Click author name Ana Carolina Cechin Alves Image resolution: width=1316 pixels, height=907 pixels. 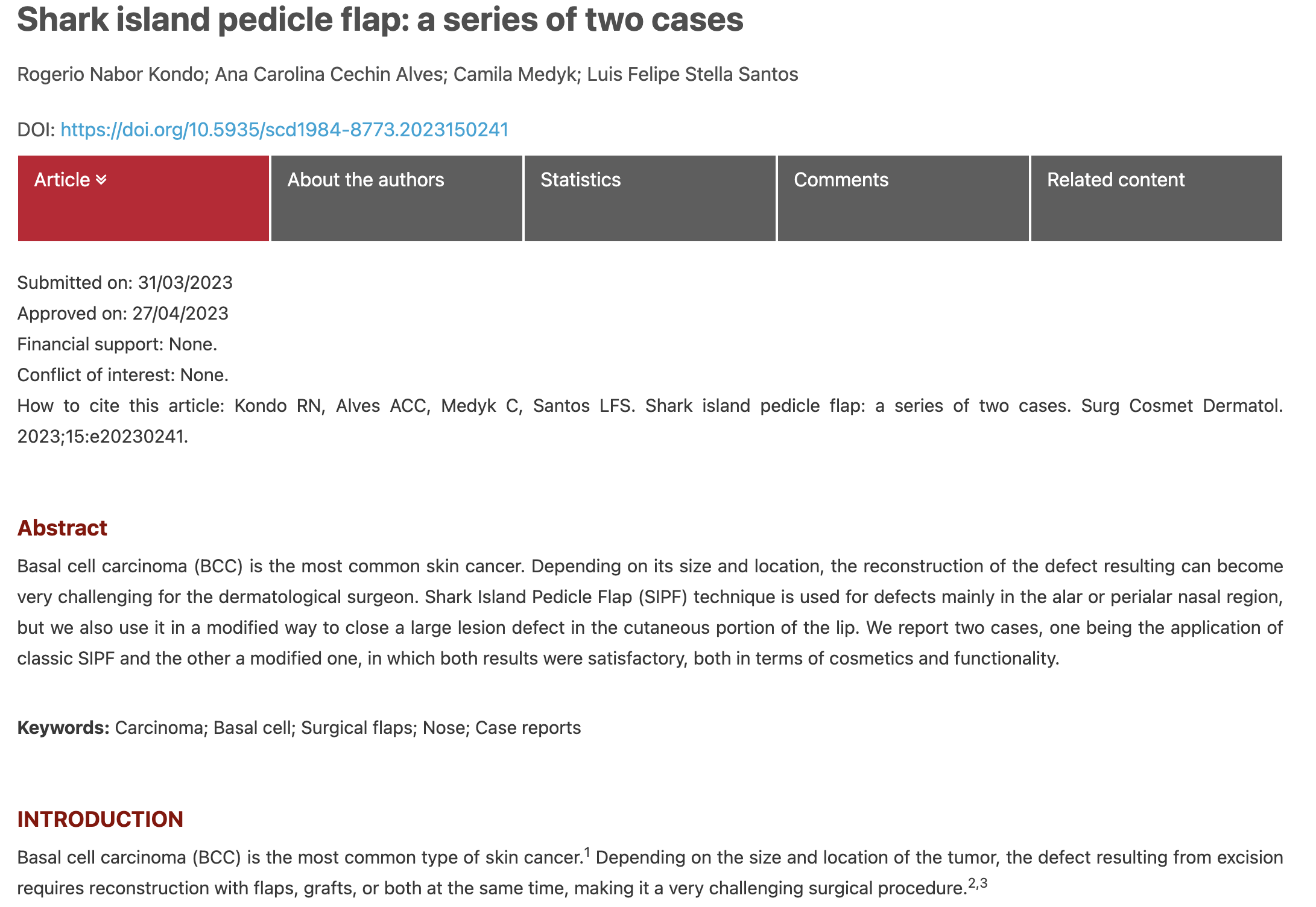pos(329,74)
